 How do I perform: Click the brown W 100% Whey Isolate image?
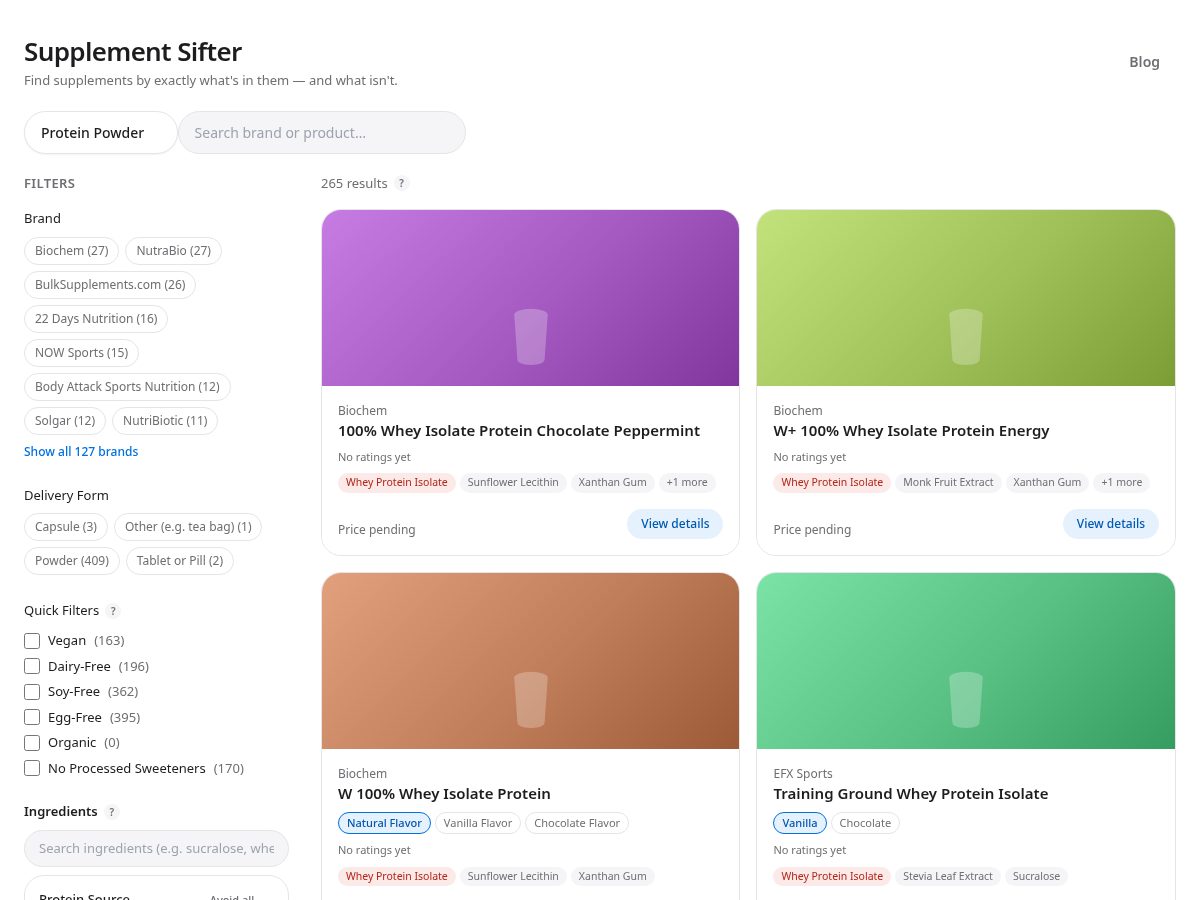point(530,661)
